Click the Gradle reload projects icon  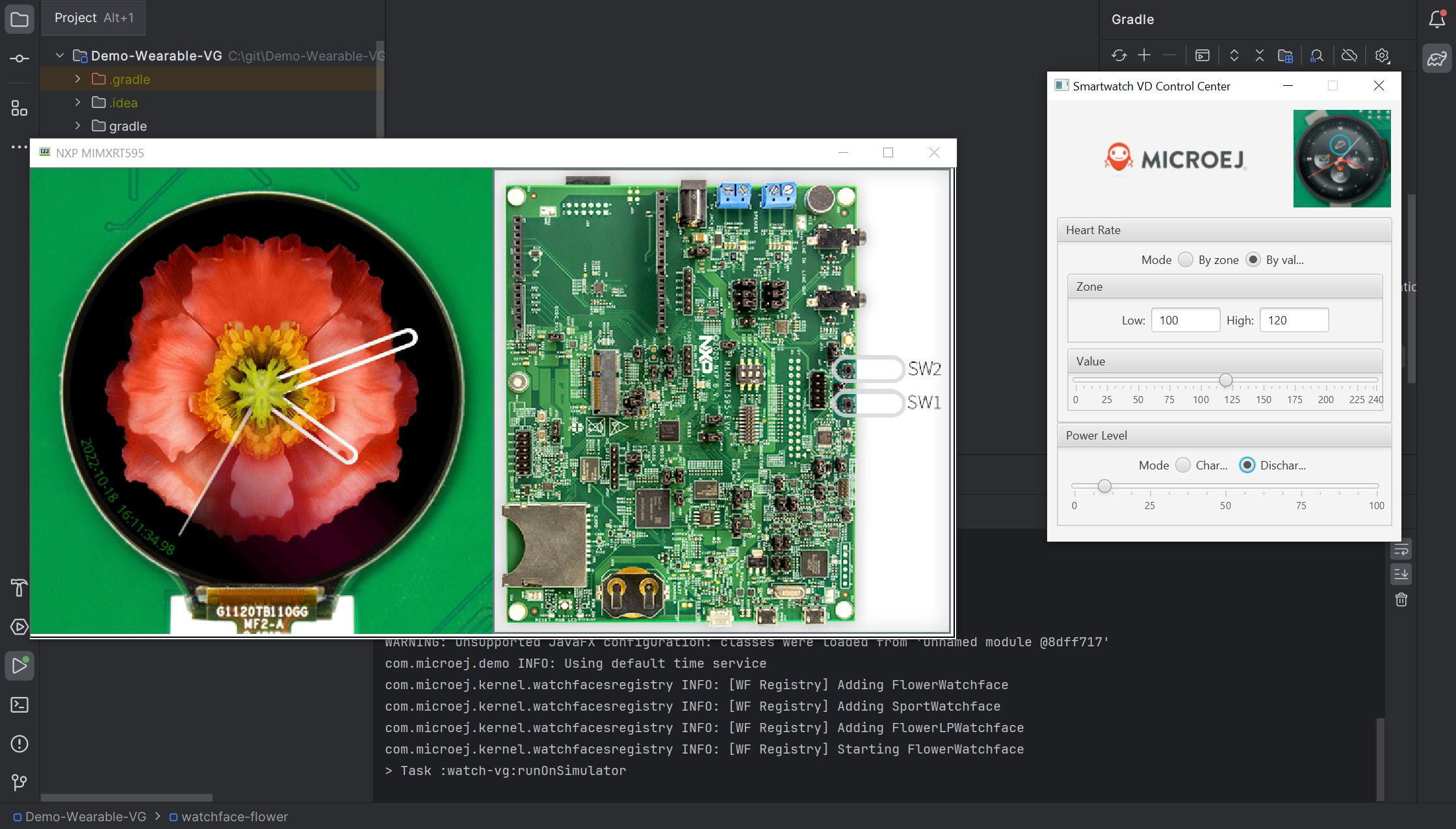click(1119, 56)
